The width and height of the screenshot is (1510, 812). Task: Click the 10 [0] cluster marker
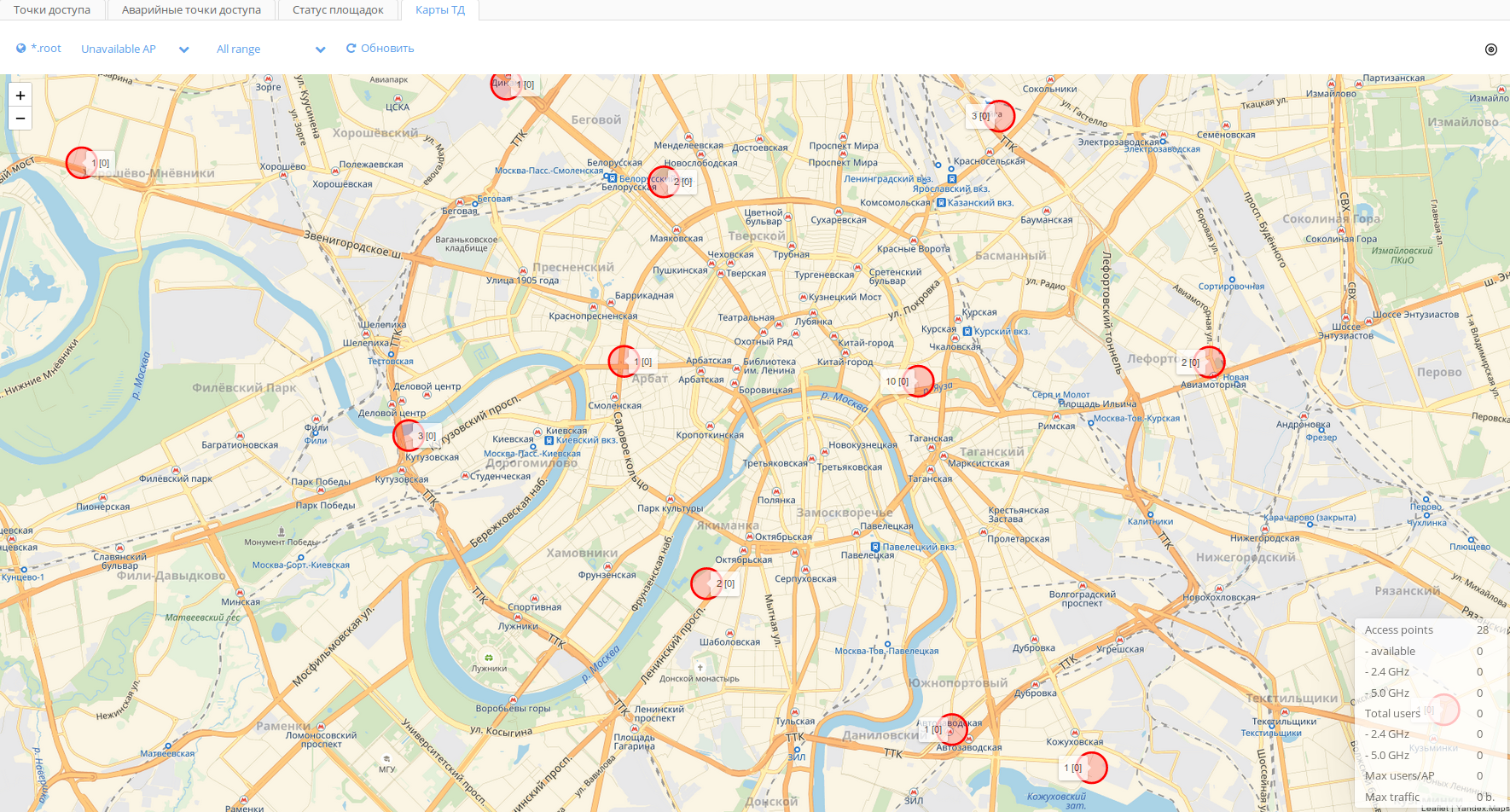(x=918, y=381)
